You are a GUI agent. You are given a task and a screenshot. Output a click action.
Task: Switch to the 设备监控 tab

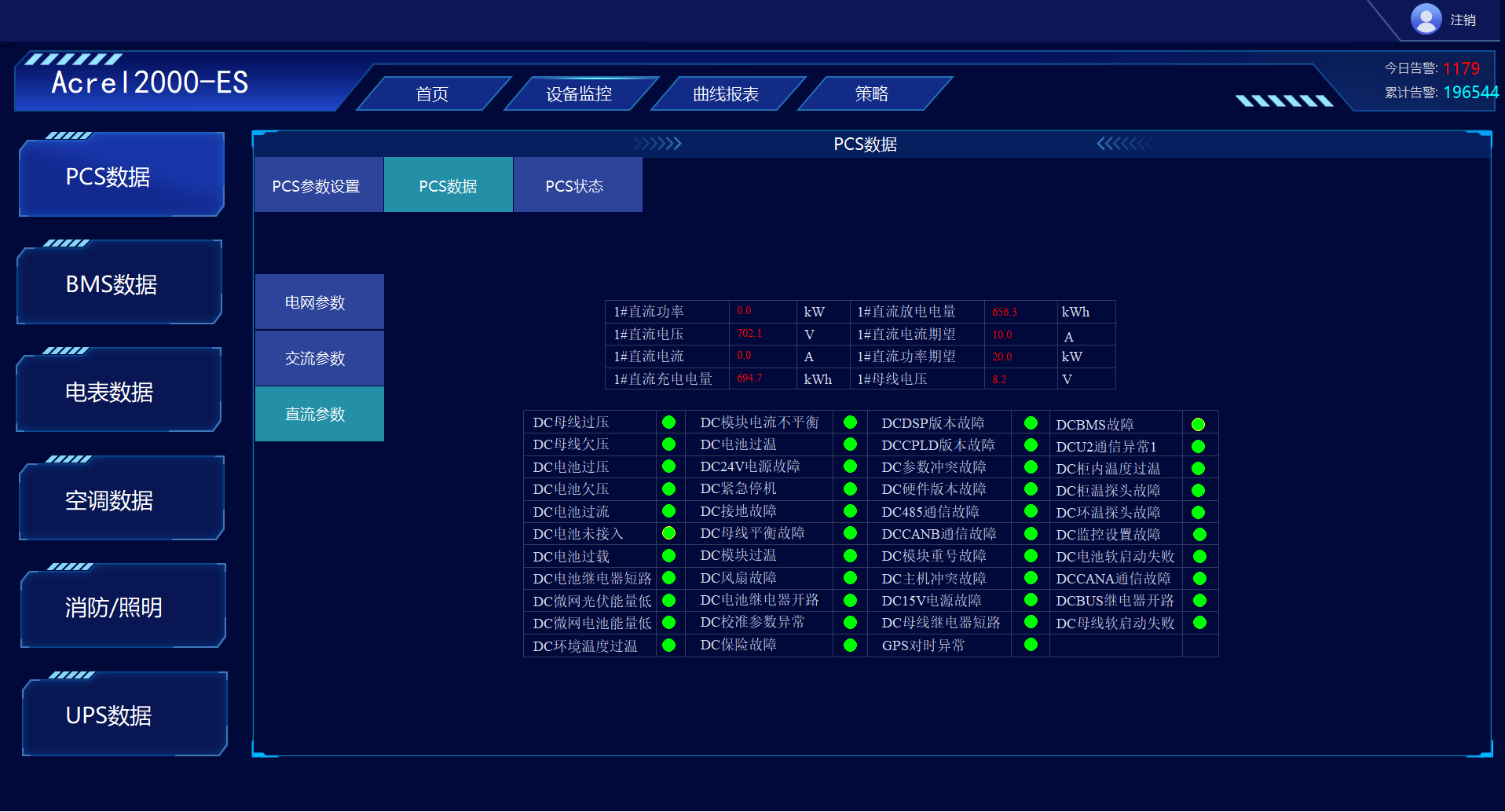coord(580,93)
